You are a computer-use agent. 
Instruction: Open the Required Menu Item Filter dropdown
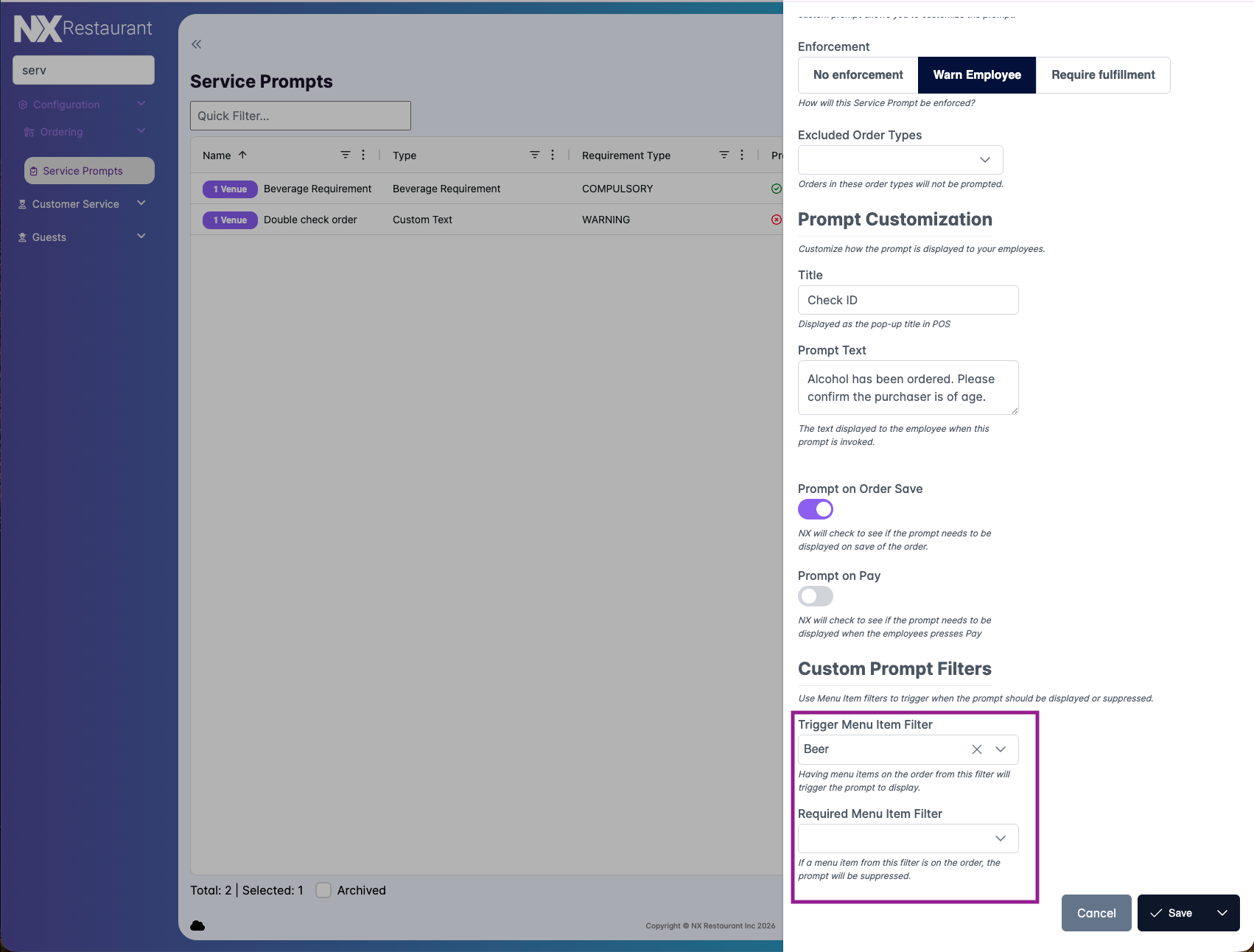point(908,839)
